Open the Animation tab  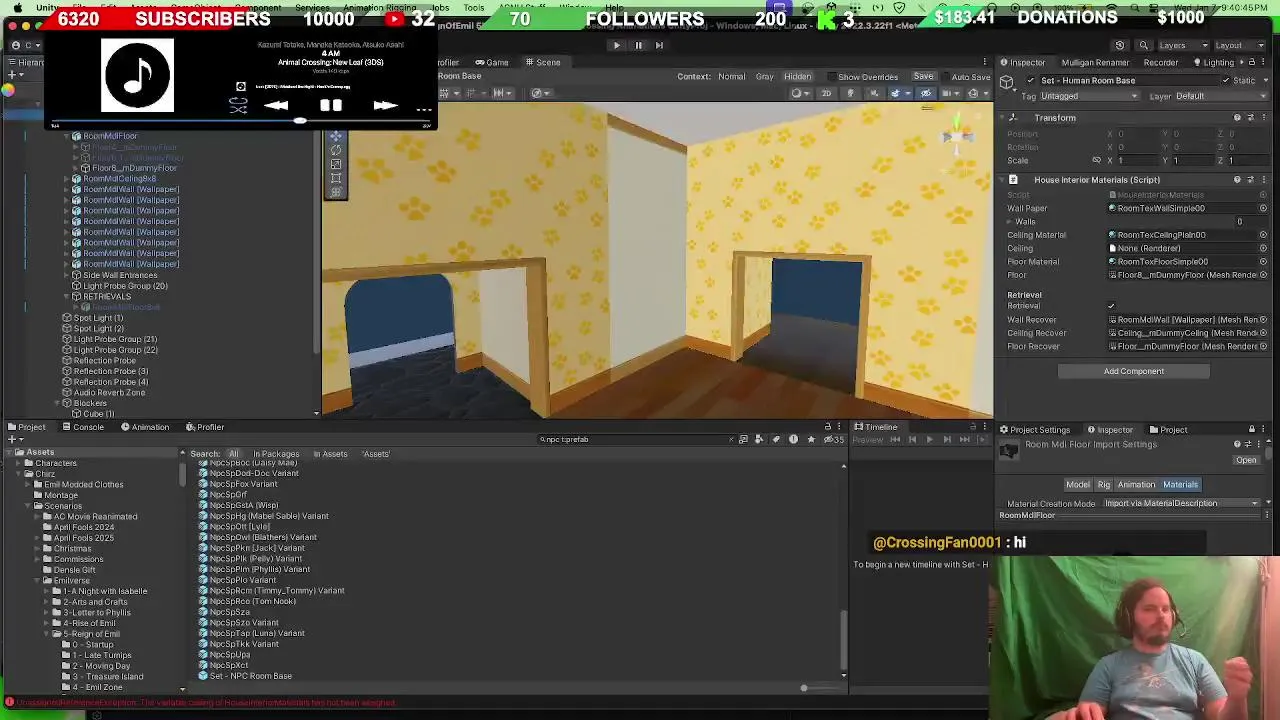coord(144,427)
